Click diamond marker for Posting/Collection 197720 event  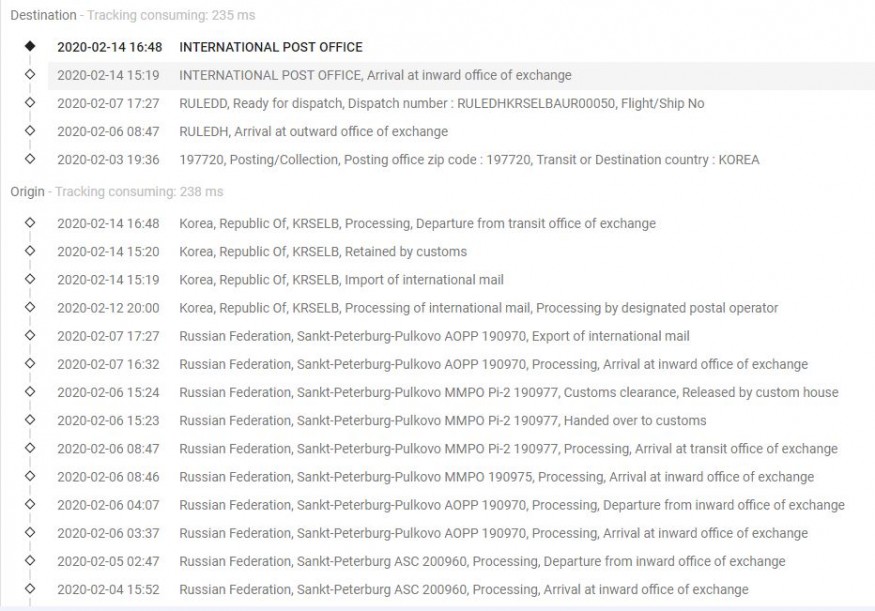(29, 158)
